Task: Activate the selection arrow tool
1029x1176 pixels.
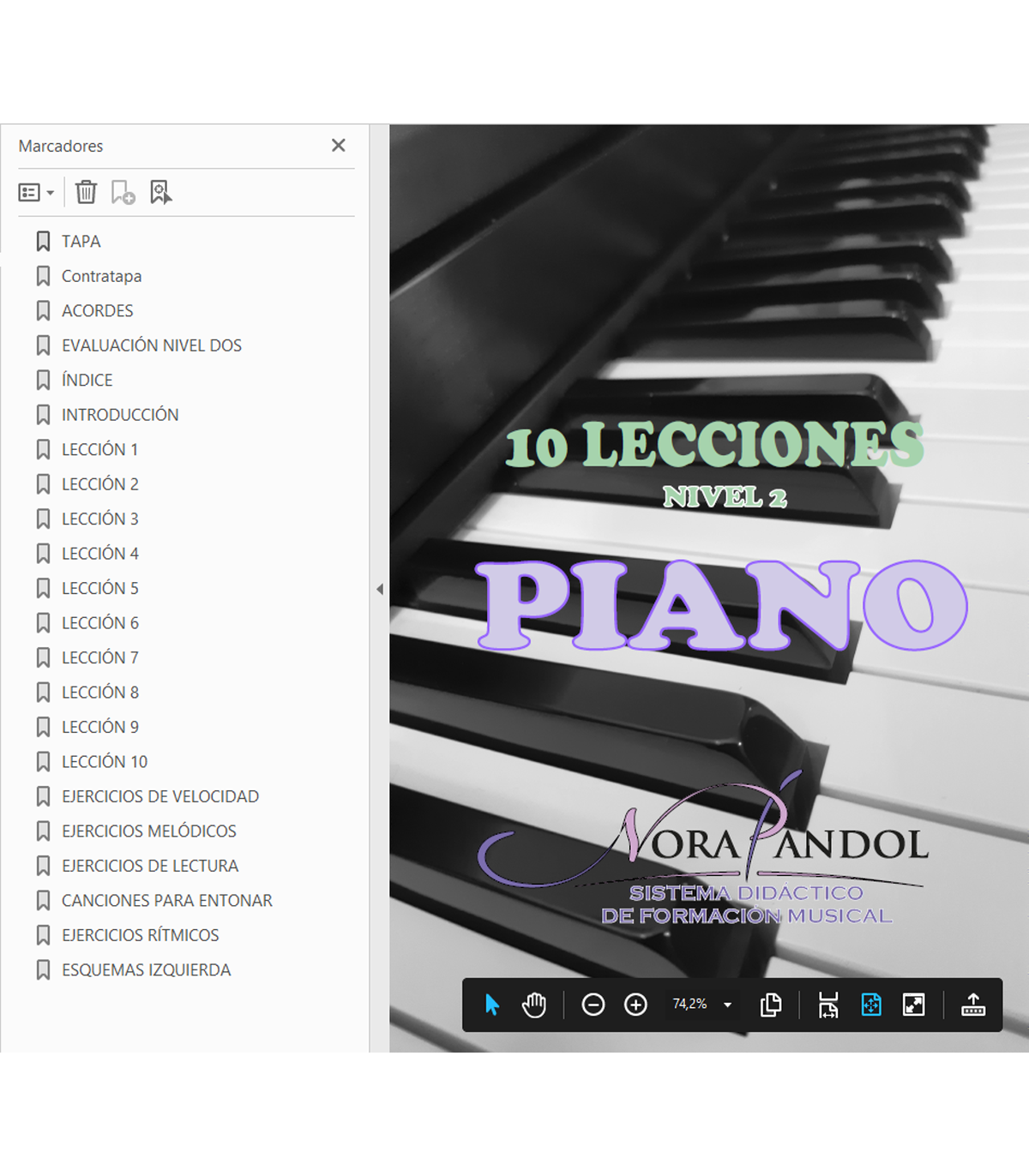Action: 492,1005
